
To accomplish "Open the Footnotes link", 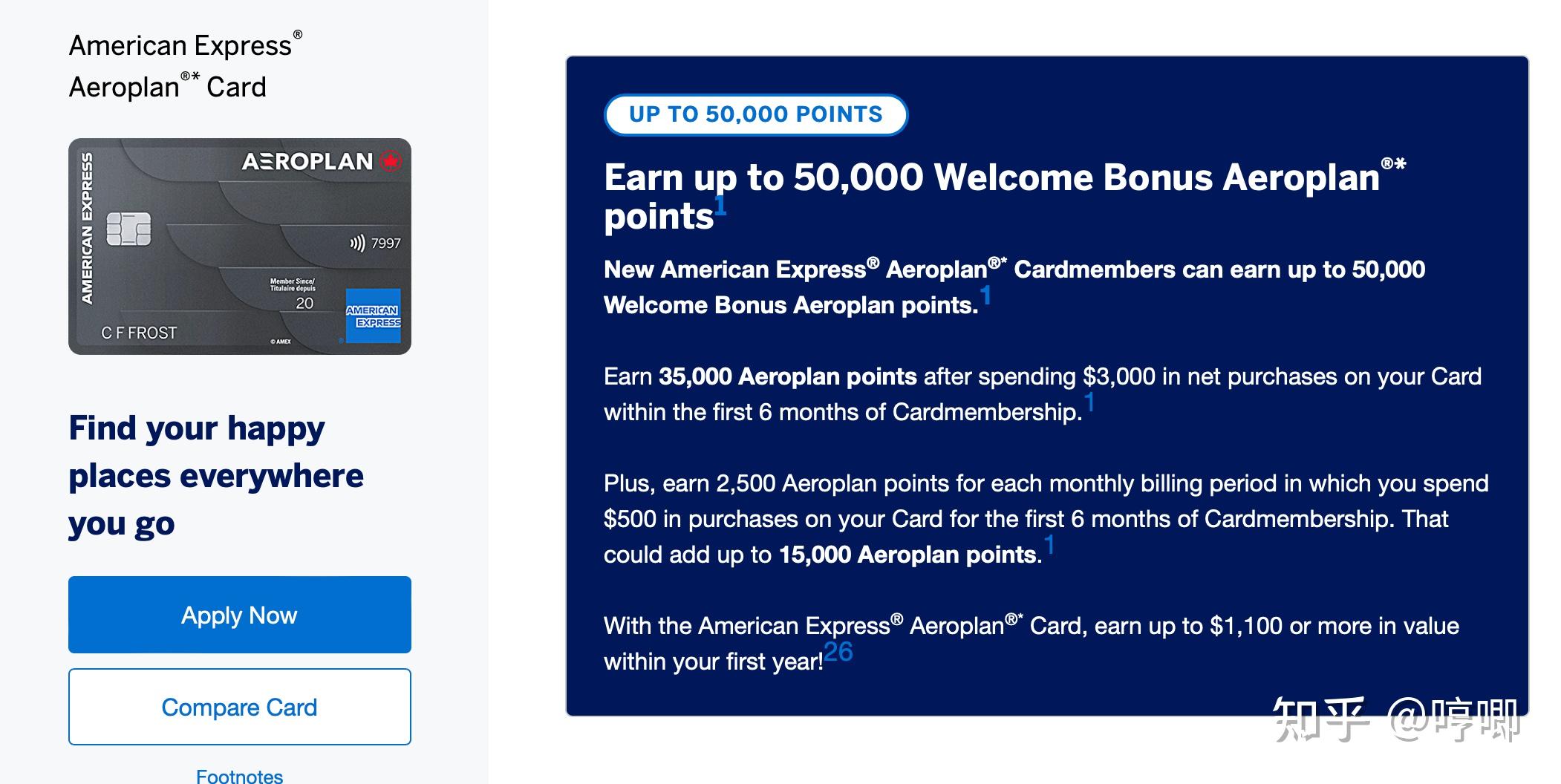I will (x=239, y=776).
